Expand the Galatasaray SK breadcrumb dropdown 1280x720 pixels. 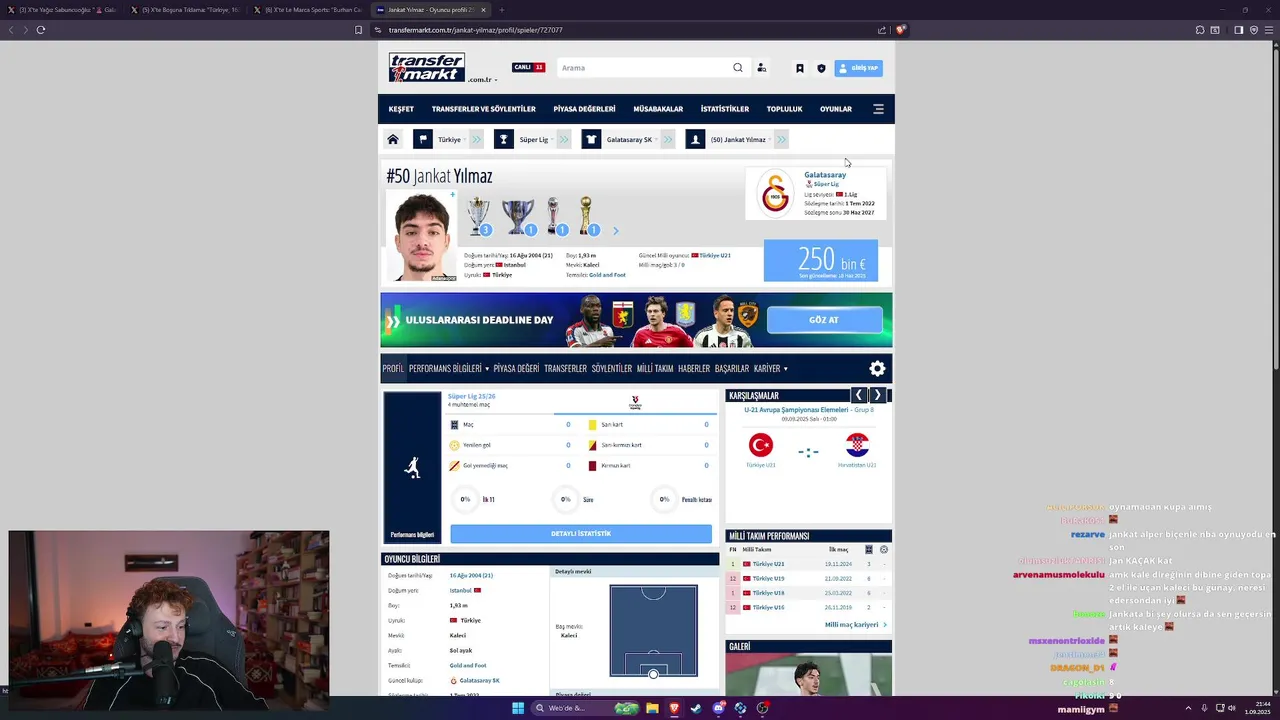pos(655,140)
